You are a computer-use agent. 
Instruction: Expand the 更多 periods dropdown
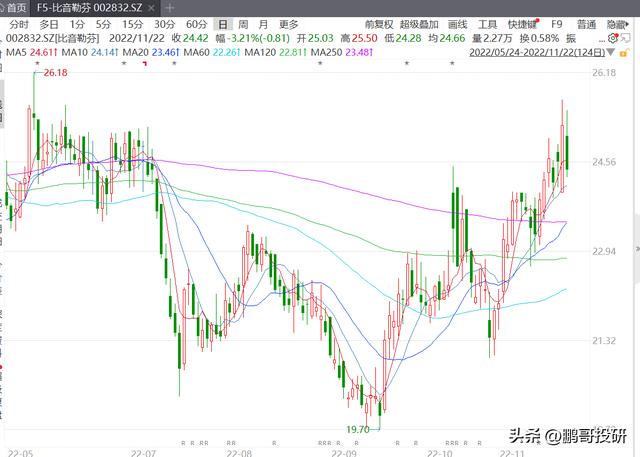(x=289, y=24)
